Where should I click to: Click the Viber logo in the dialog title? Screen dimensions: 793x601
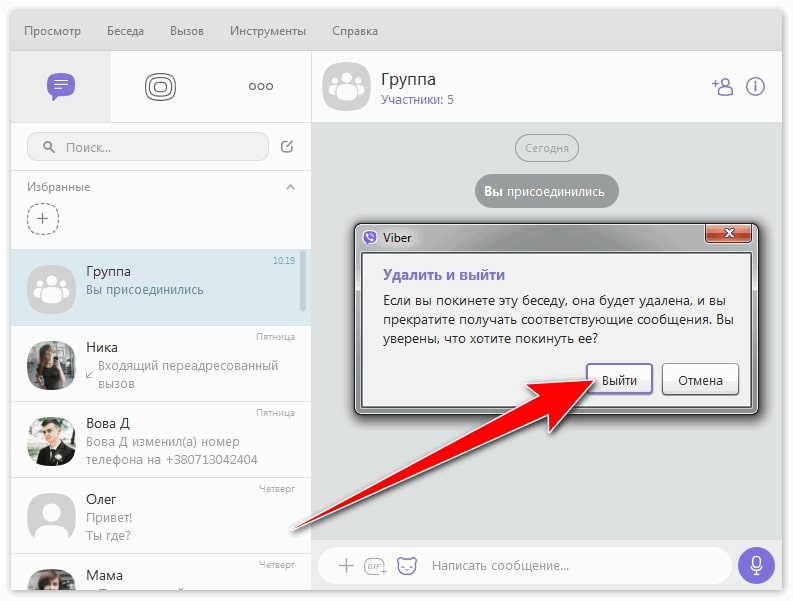(370, 237)
